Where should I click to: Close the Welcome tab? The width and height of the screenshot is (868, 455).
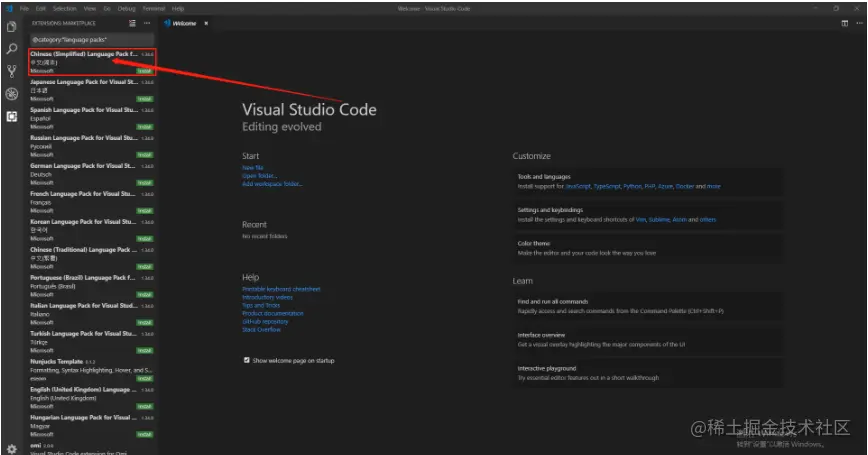pyautogui.click(x=206, y=23)
